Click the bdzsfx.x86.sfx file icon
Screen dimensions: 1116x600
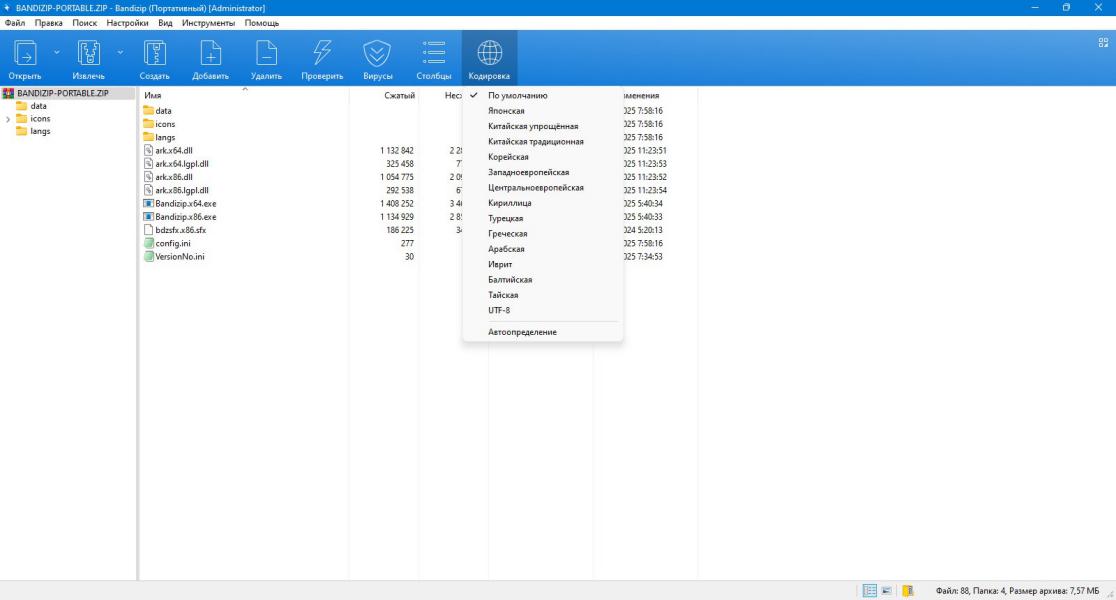149,230
